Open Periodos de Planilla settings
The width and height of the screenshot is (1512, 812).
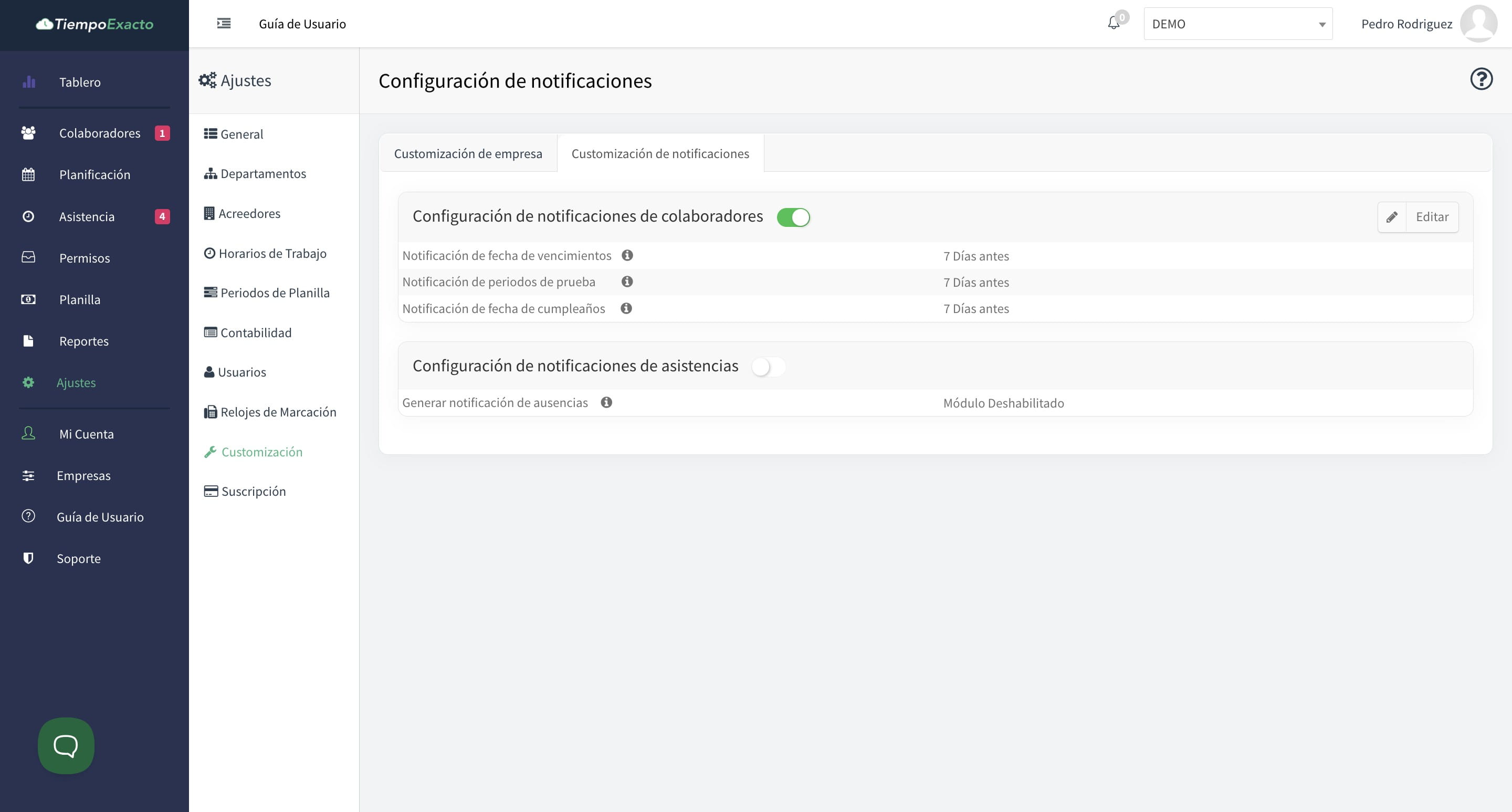pos(274,293)
